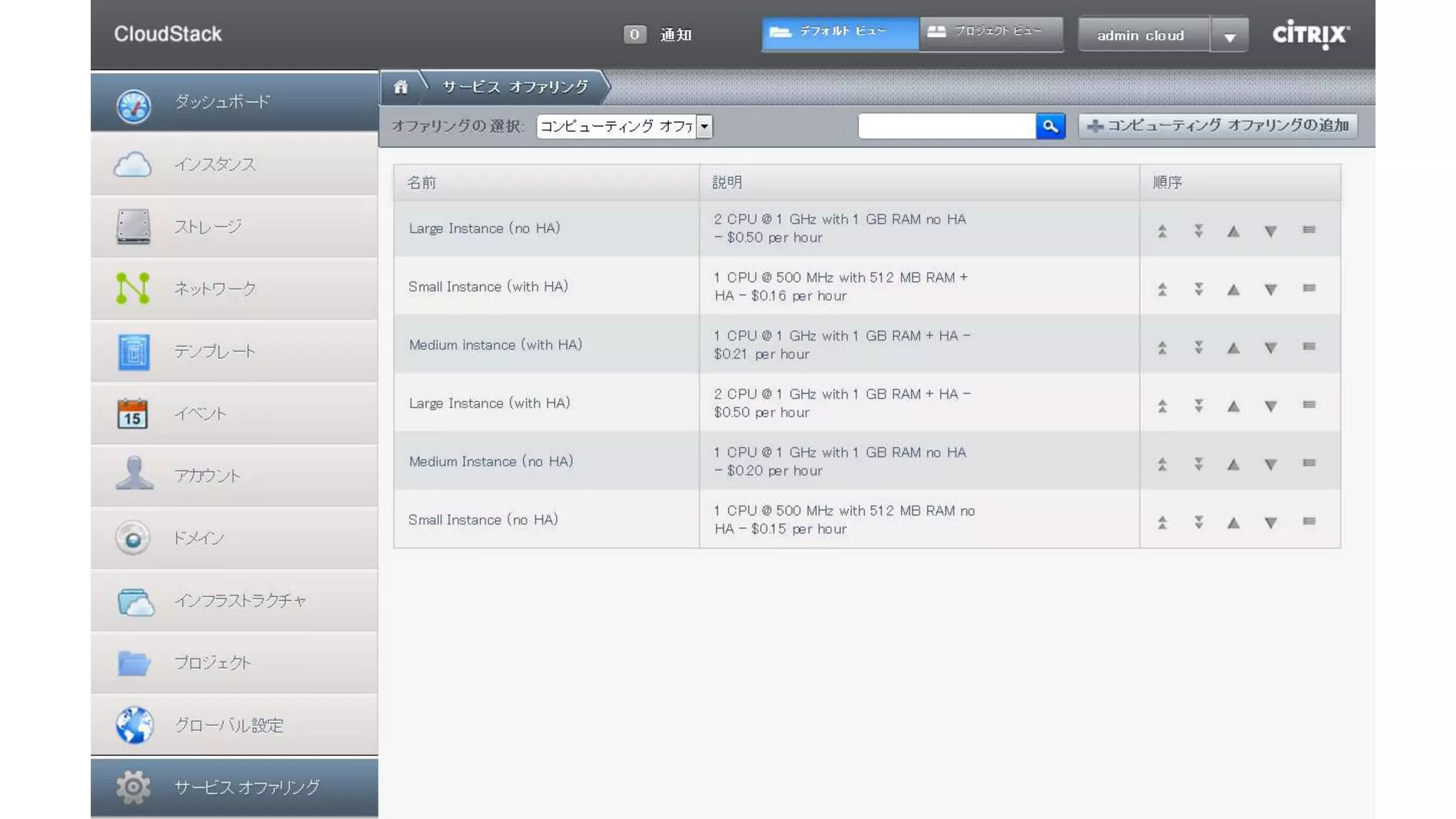
Task: Click コンピューティング オファリングの追加 button
Action: tap(1218, 126)
